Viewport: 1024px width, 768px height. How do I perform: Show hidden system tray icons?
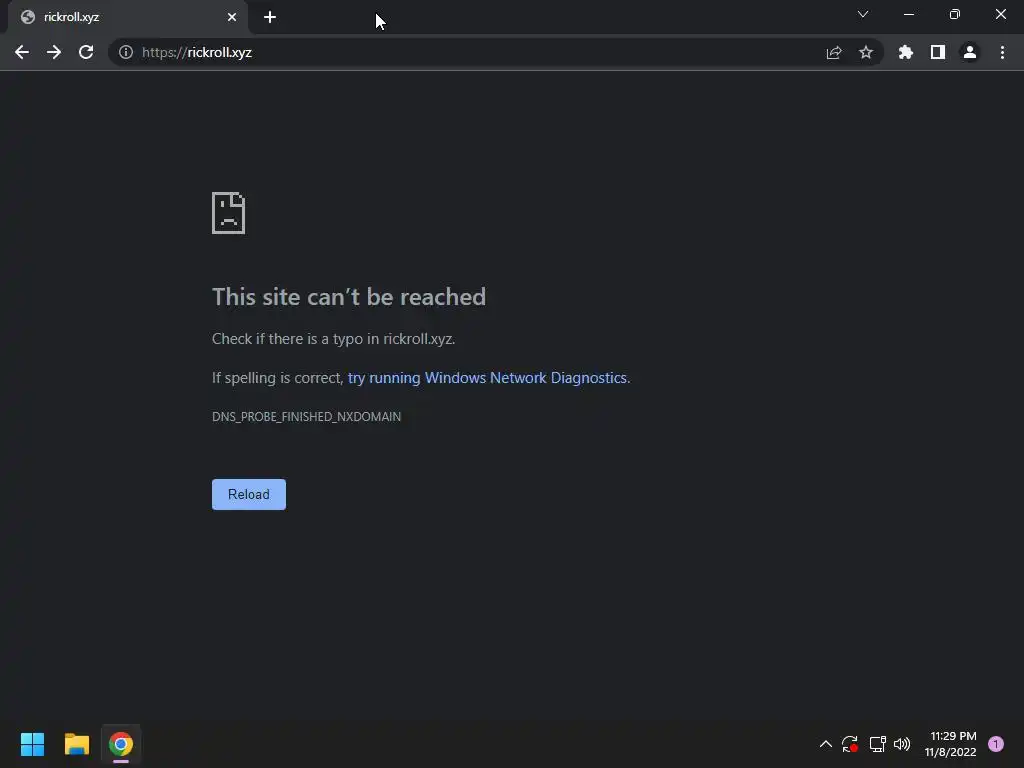click(x=825, y=744)
